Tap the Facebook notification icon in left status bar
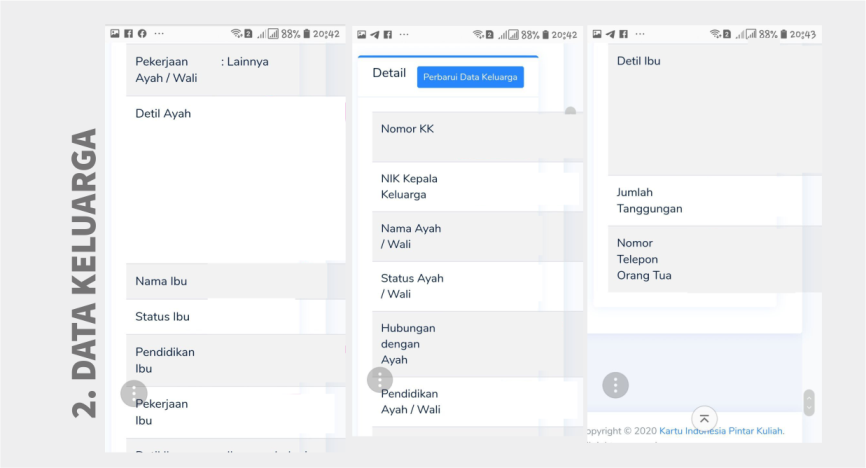The width and height of the screenshot is (866, 468). 128,34
